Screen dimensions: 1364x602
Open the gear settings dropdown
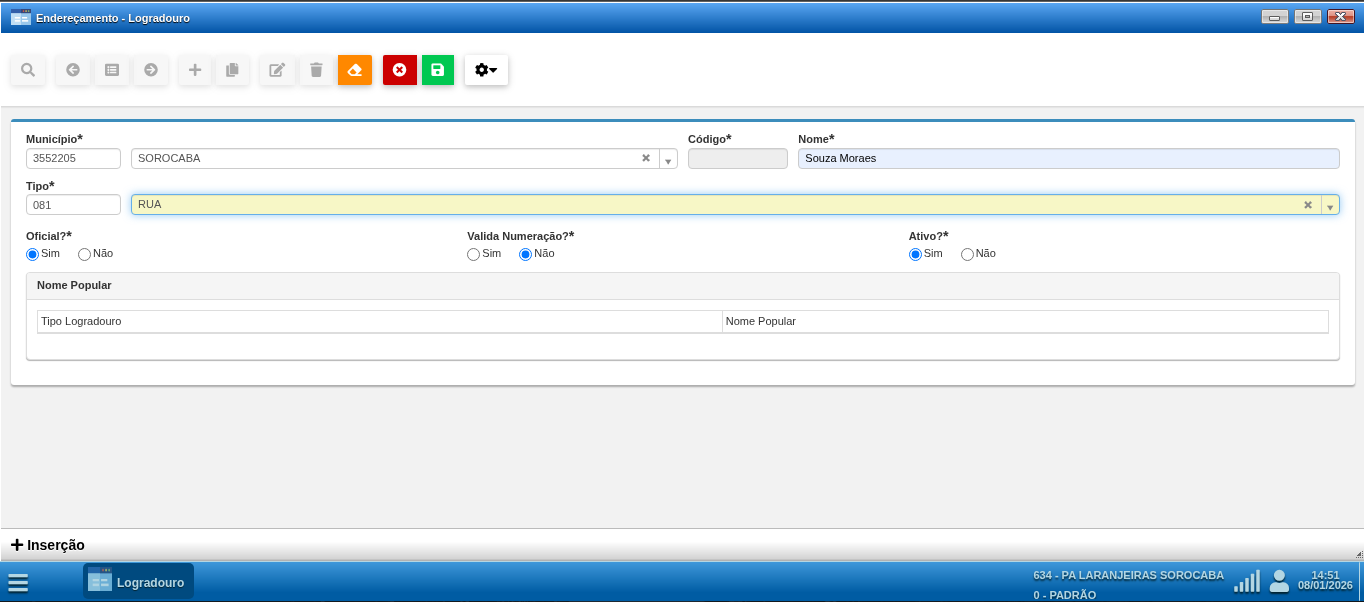tap(486, 70)
